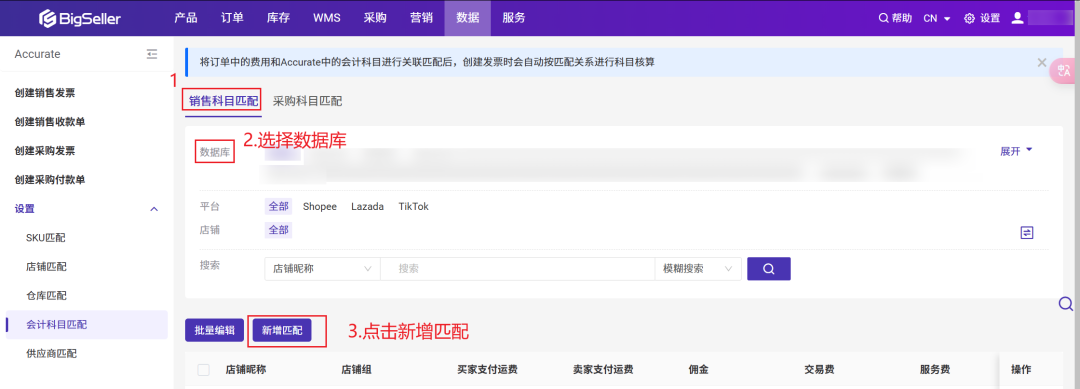Click into the 搜索 text field
The image size is (1080, 389).
[x=517, y=269]
